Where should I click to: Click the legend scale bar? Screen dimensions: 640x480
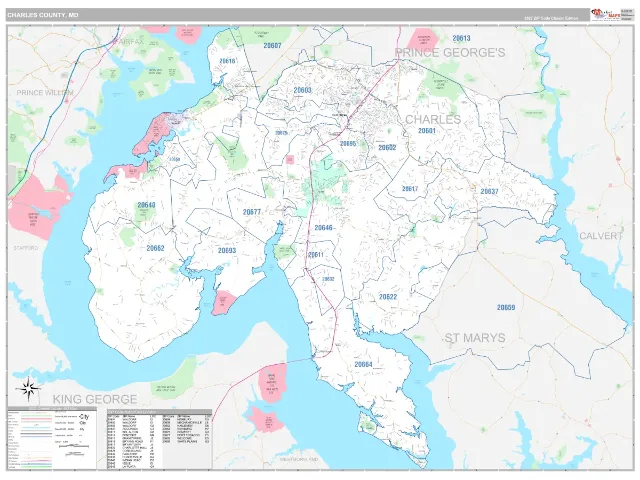(74, 446)
